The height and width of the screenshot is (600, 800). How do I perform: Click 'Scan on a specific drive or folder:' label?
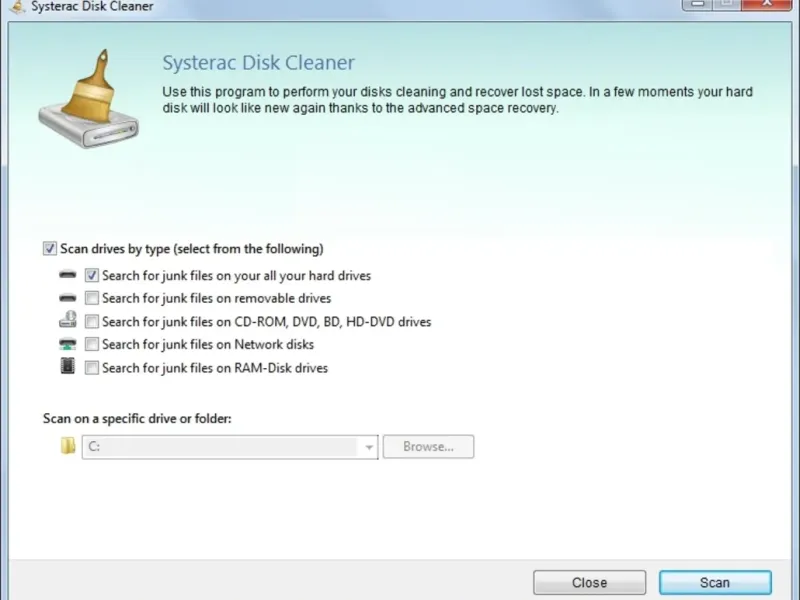[137, 418]
